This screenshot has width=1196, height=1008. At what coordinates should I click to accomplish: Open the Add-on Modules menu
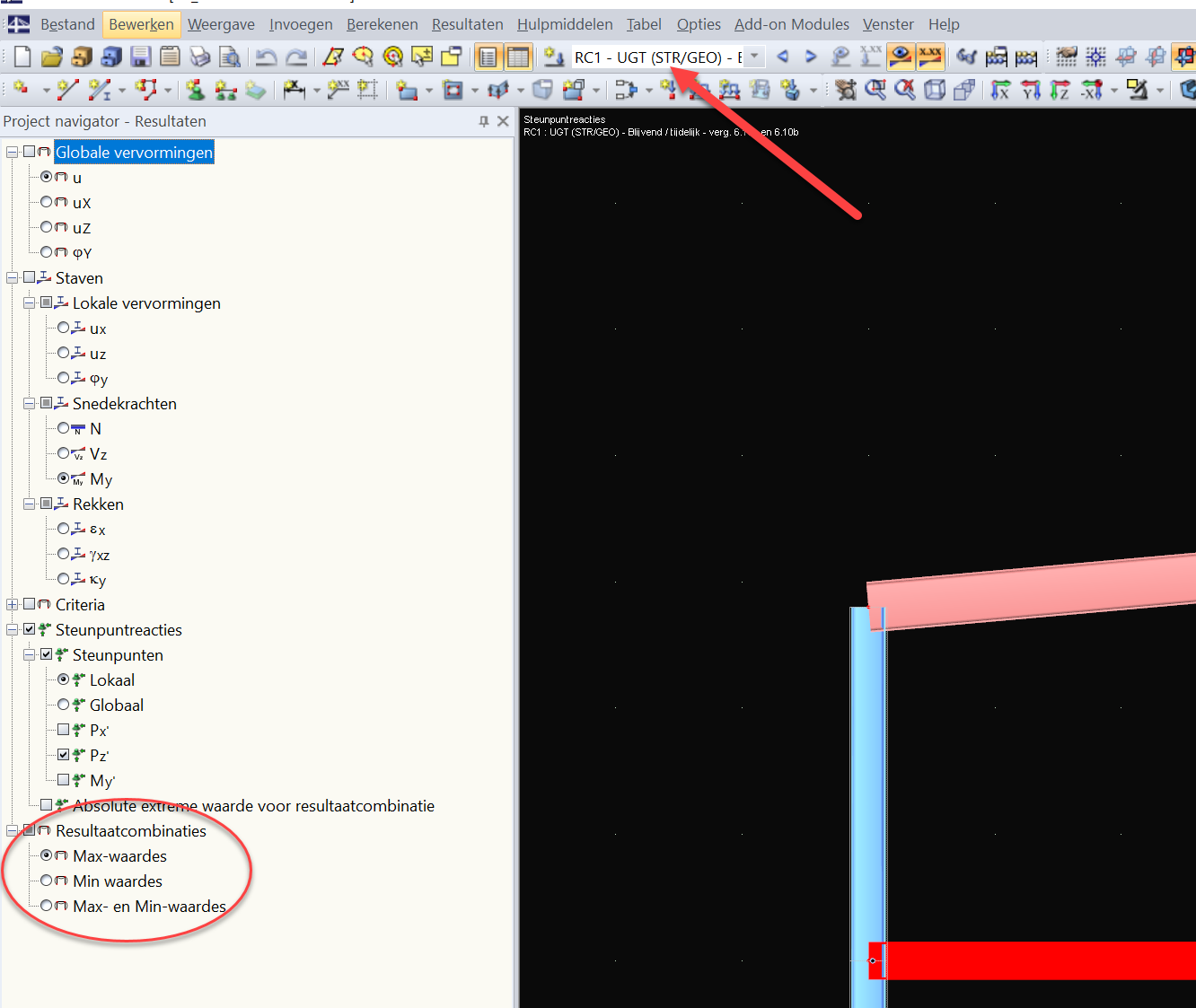point(792,24)
